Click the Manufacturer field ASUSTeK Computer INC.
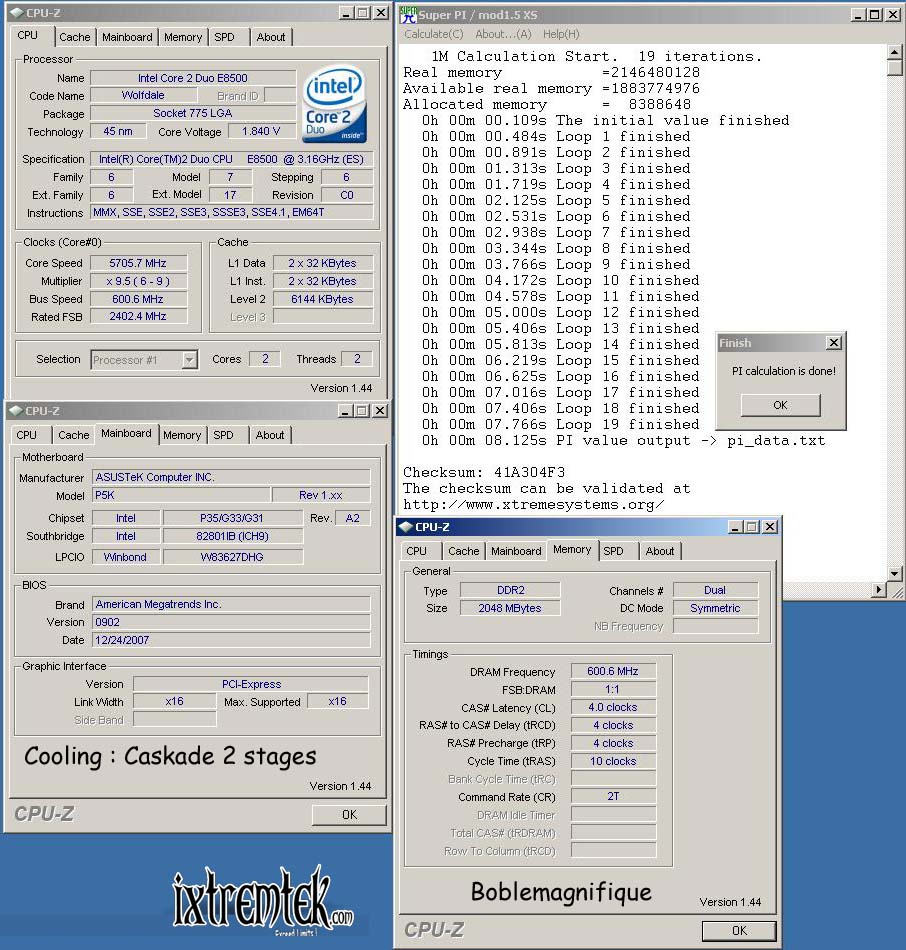Viewport: 906px width, 950px height. coord(231,477)
